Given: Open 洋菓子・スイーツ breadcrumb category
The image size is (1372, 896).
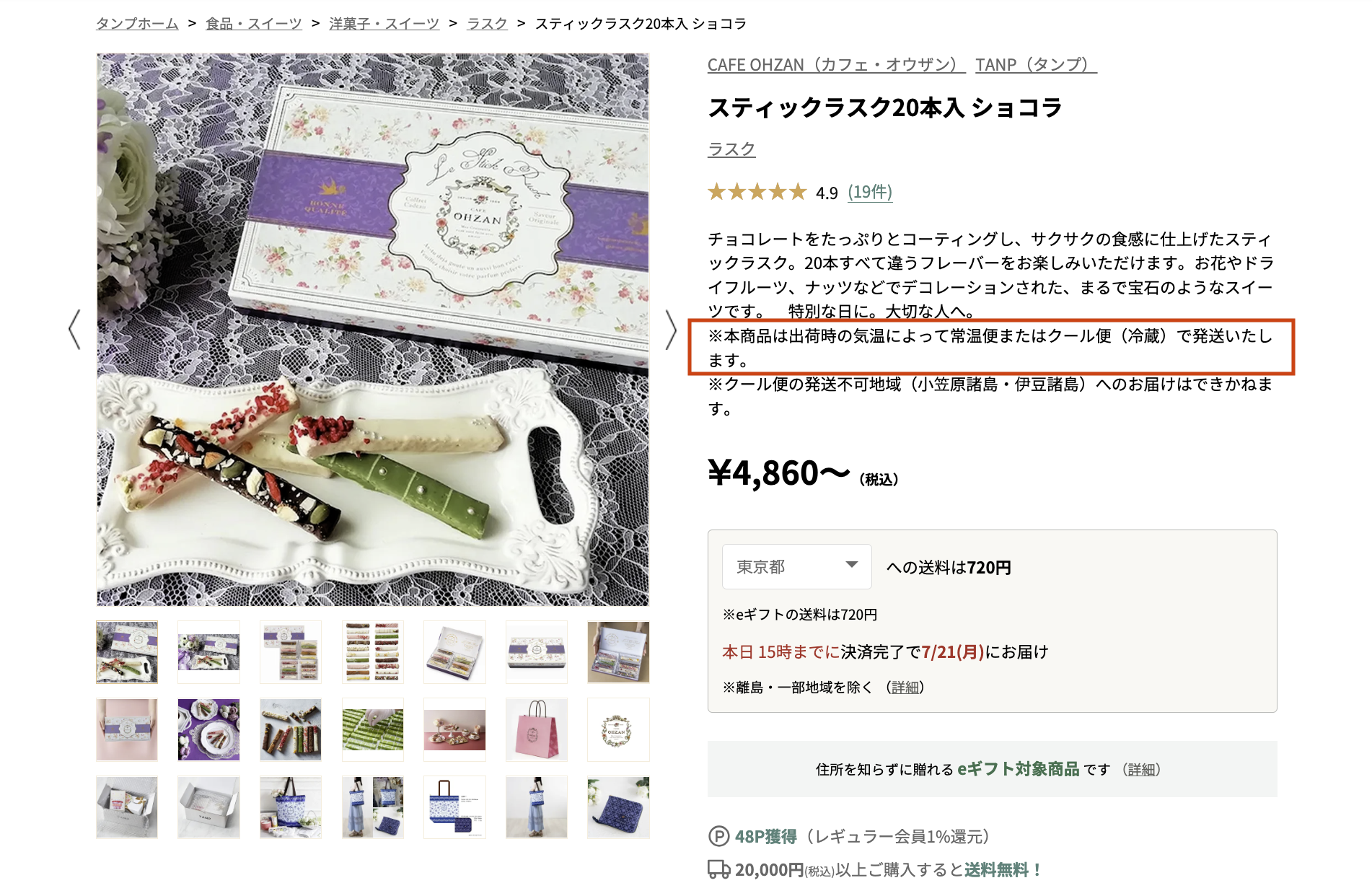Looking at the screenshot, I should click(x=384, y=24).
